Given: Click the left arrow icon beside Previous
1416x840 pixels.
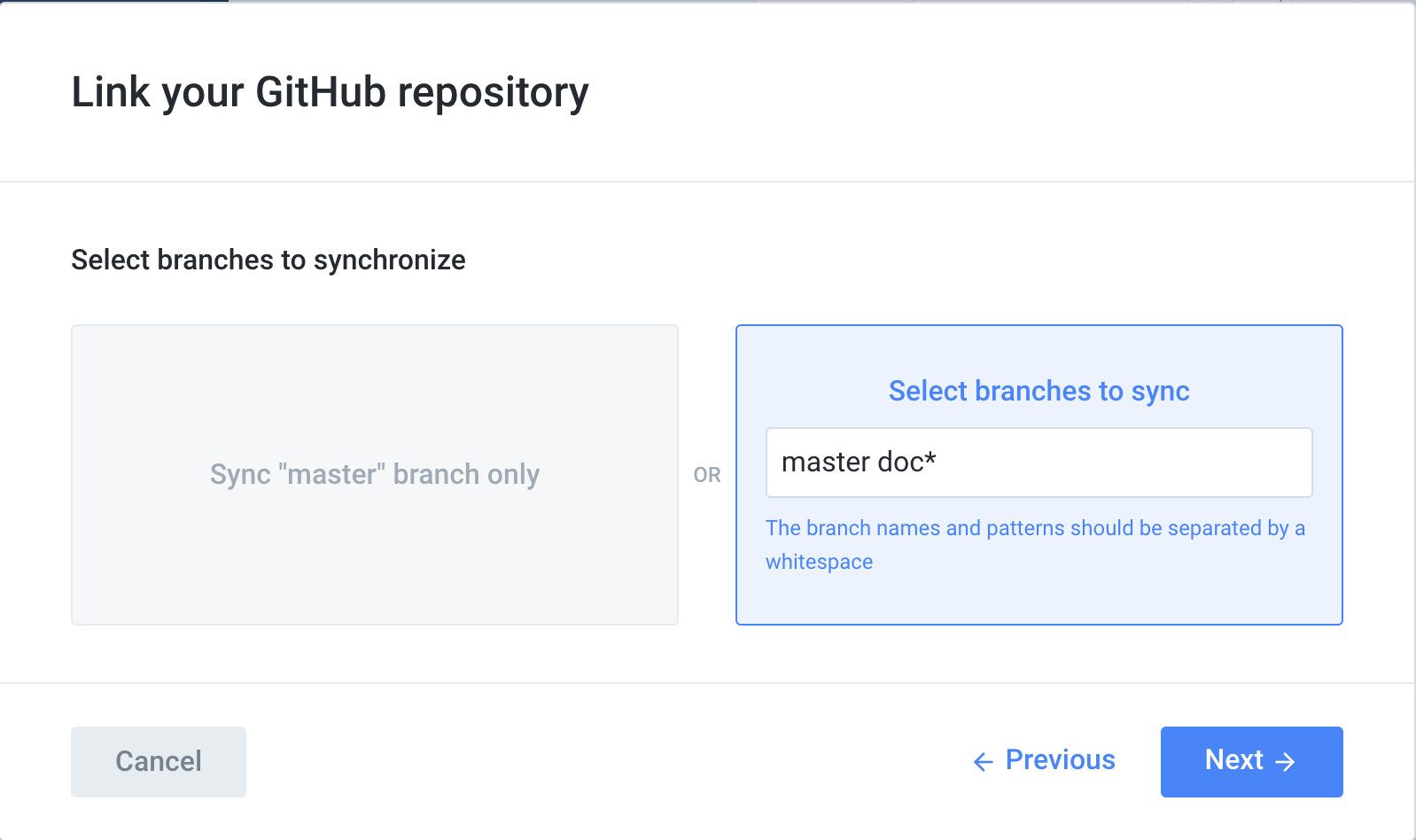Looking at the screenshot, I should tap(983, 762).
